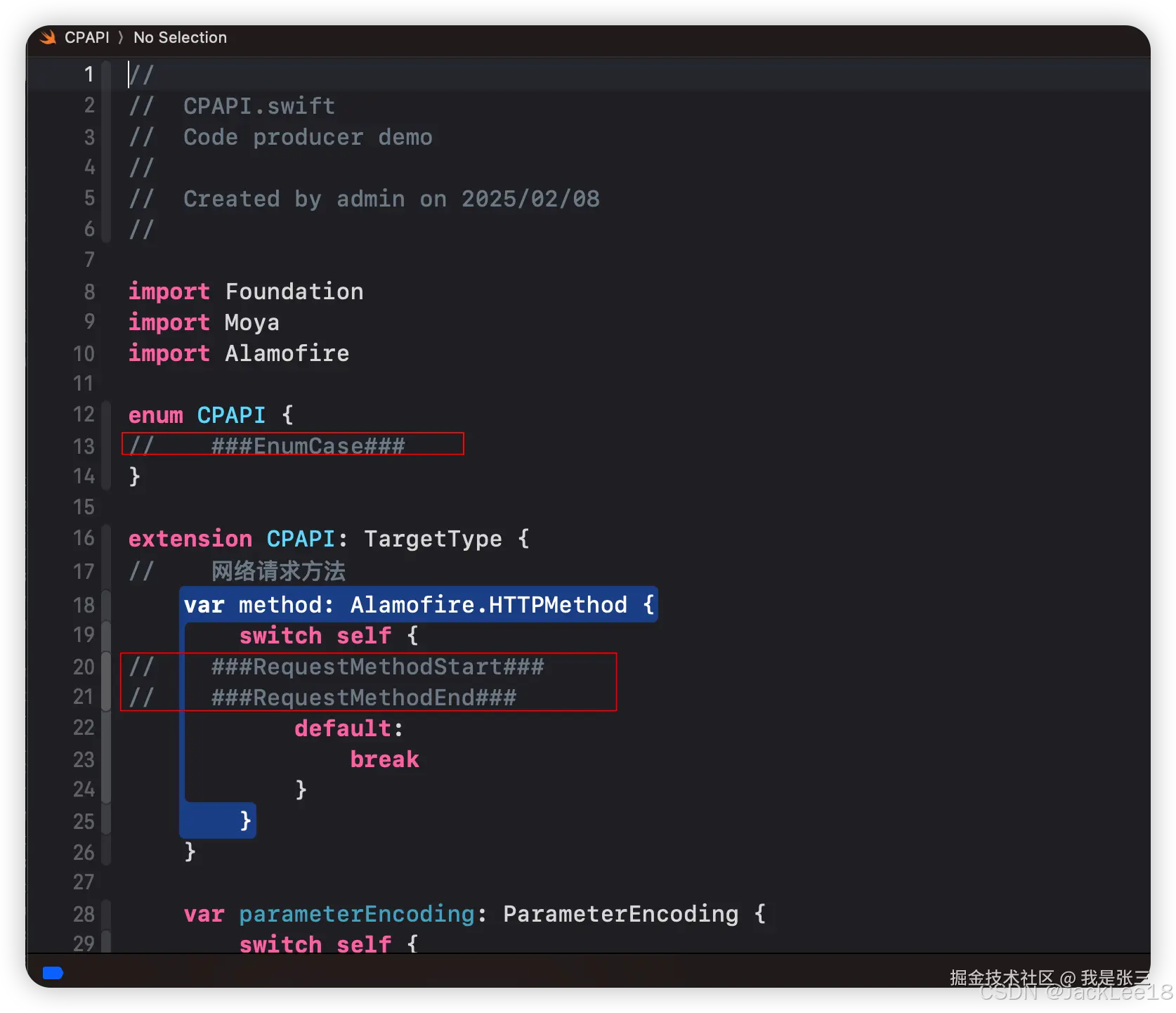Click gutter line number 28
1176x1013 pixels.
84,914
